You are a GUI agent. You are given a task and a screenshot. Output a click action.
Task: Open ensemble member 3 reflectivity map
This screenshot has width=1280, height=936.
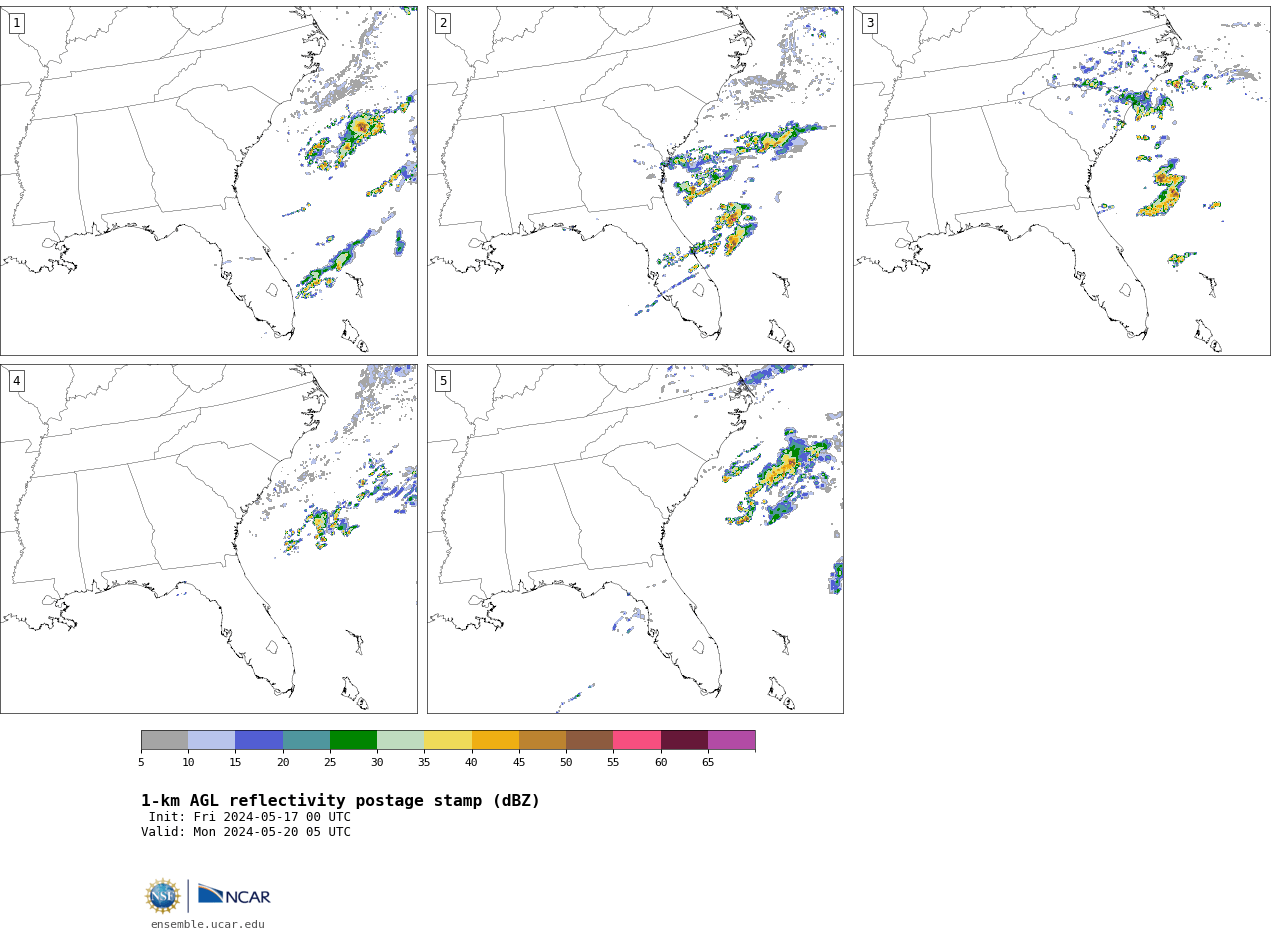(x=1061, y=181)
